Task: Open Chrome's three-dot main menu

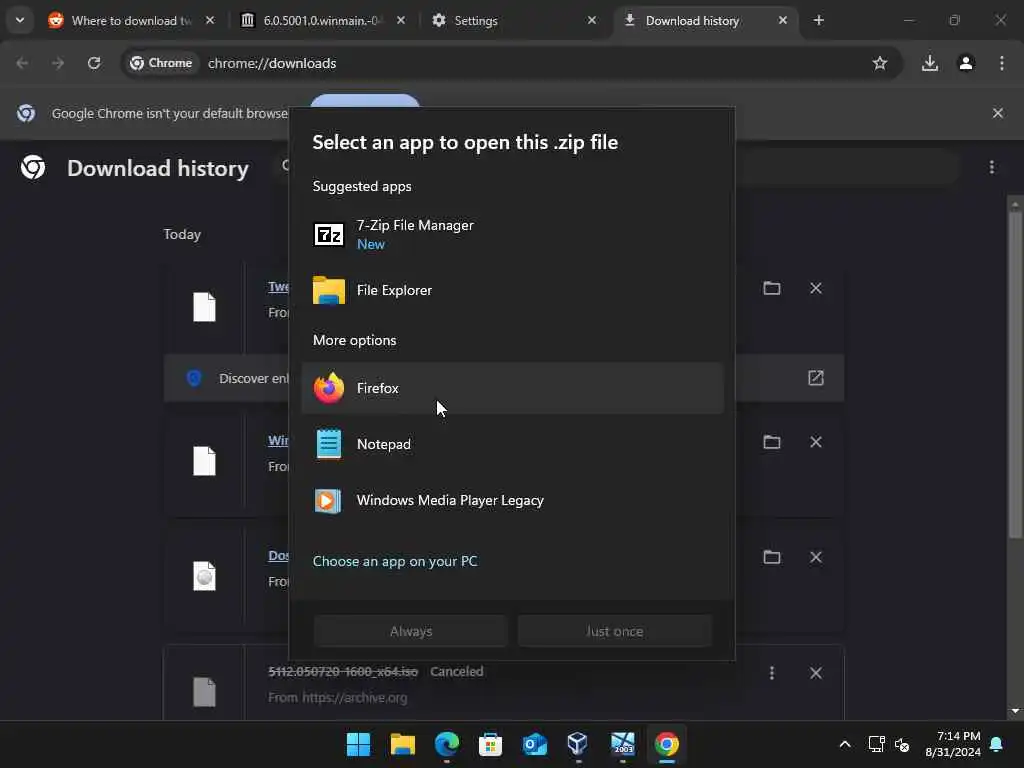Action: (1002, 63)
